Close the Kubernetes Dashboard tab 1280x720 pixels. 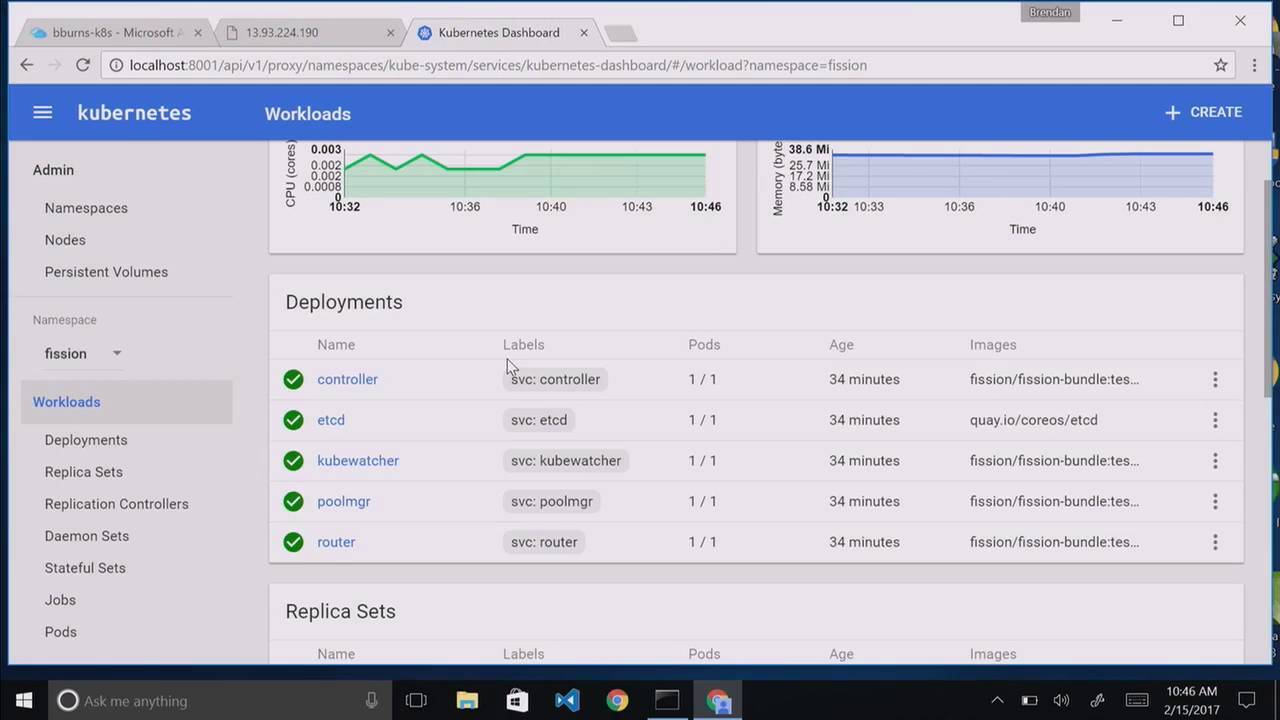(x=582, y=33)
